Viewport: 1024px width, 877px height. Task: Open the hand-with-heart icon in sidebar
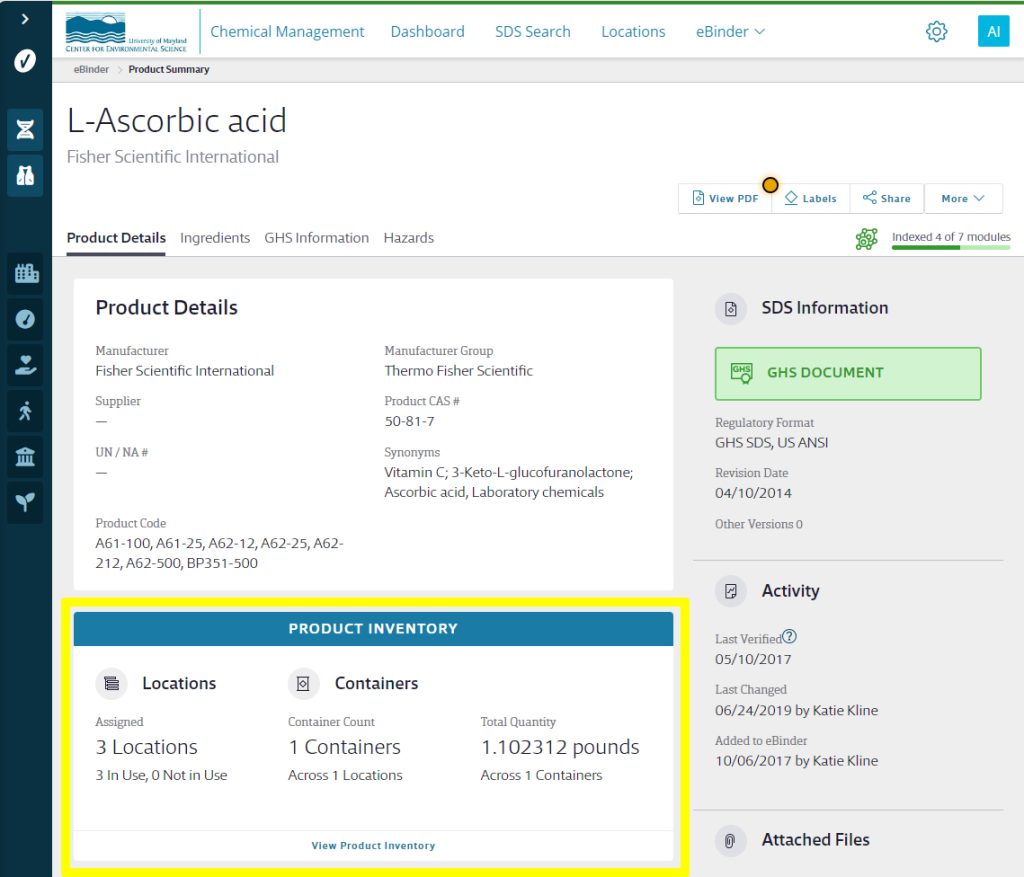(25, 365)
